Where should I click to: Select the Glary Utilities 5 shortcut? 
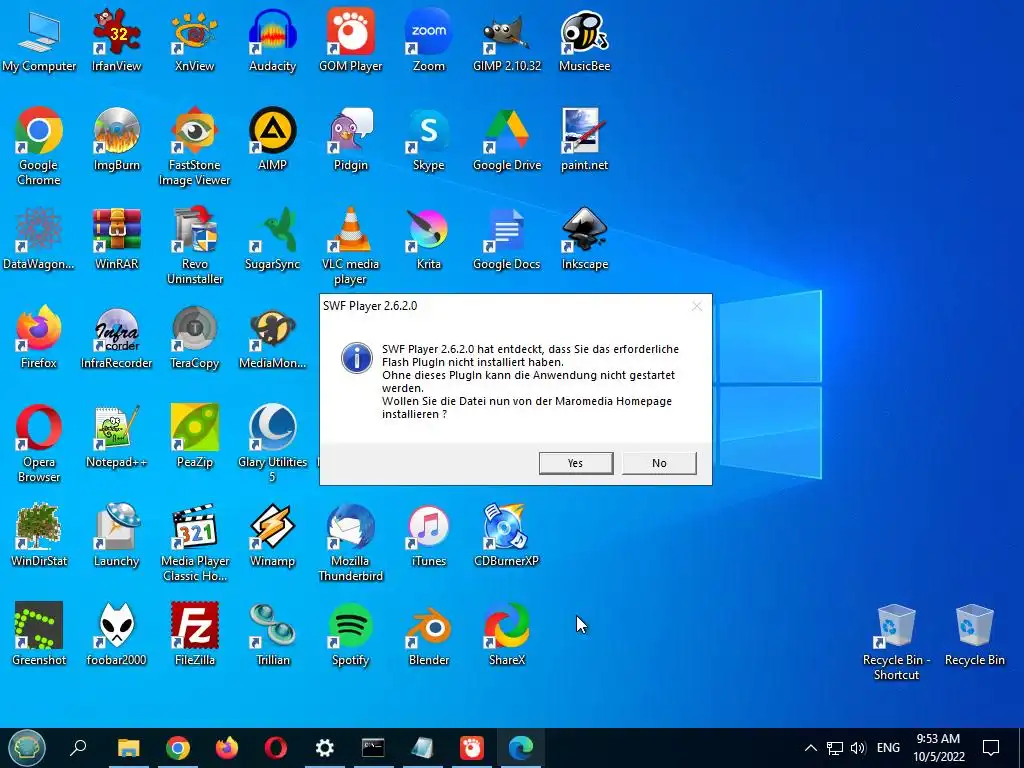tap(272, 443)
